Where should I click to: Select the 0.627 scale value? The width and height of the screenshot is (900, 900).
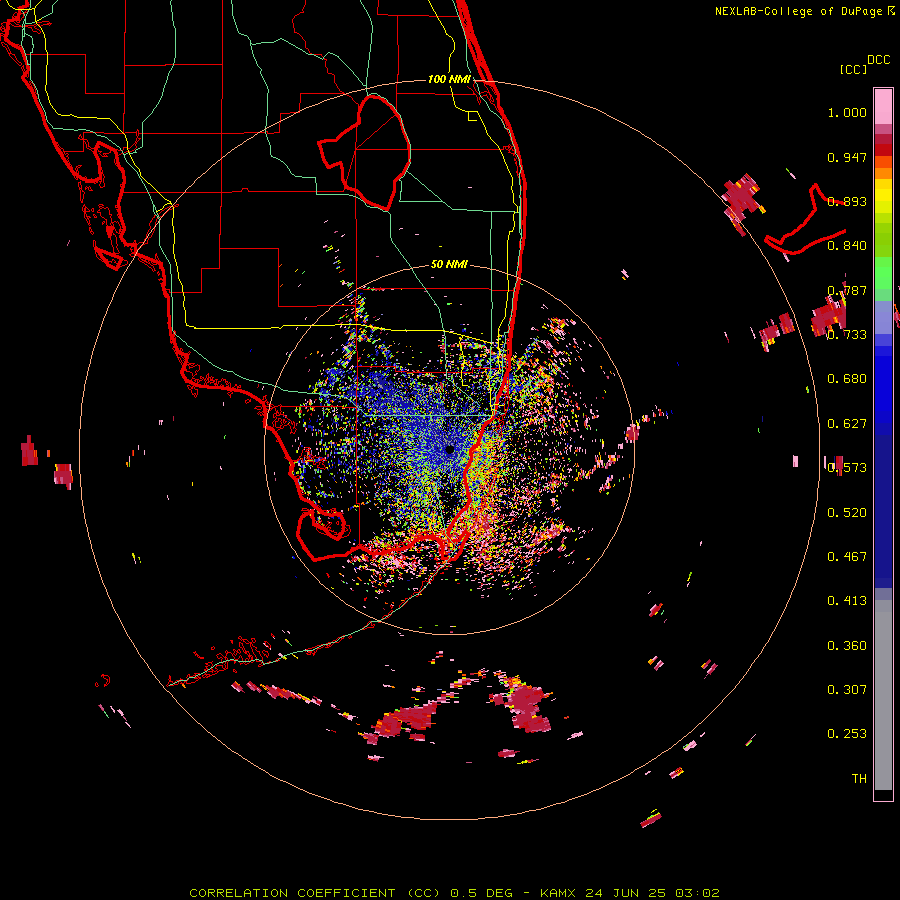pos(847,424)
